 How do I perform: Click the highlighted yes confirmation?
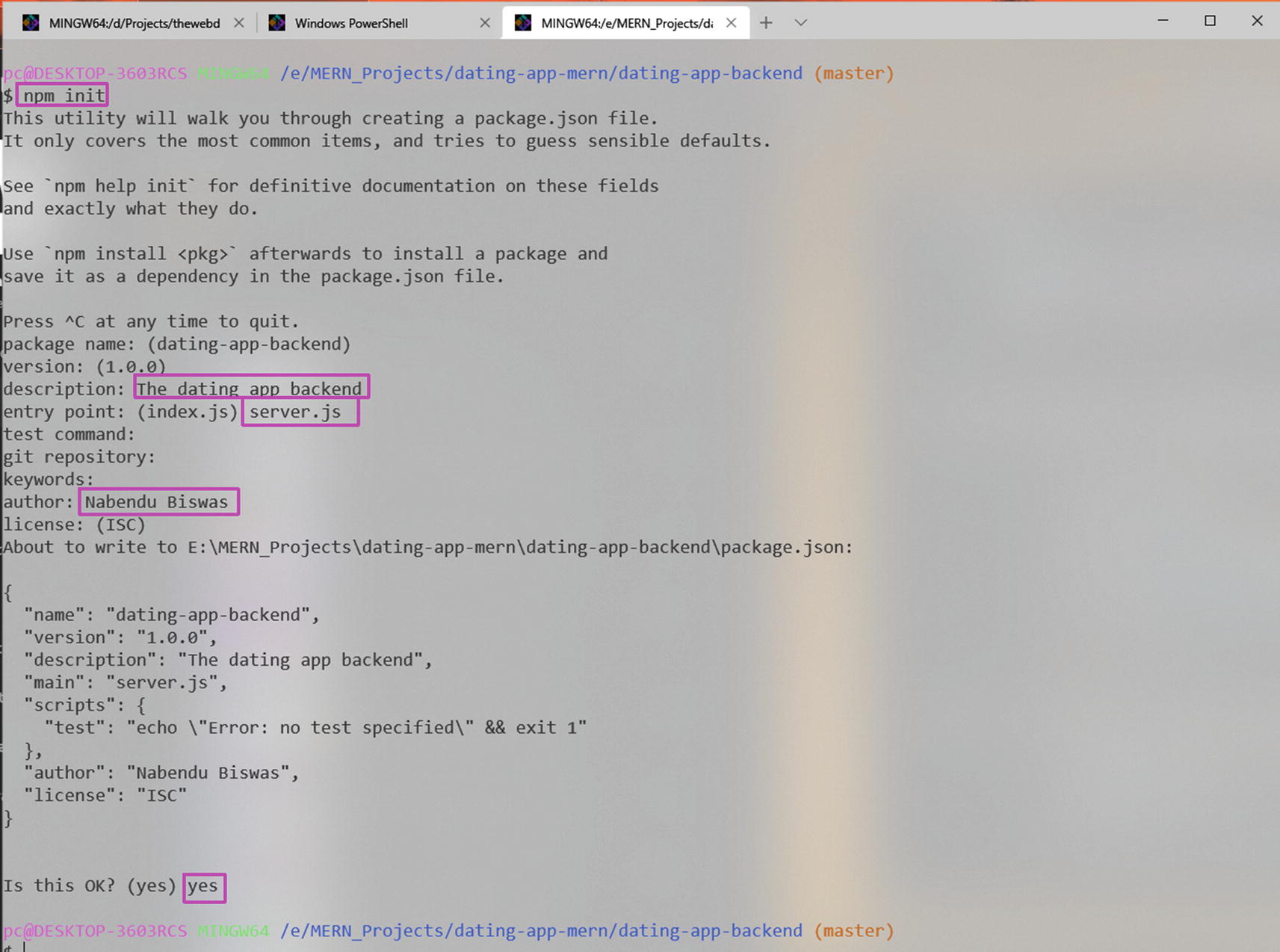point(203,886)
